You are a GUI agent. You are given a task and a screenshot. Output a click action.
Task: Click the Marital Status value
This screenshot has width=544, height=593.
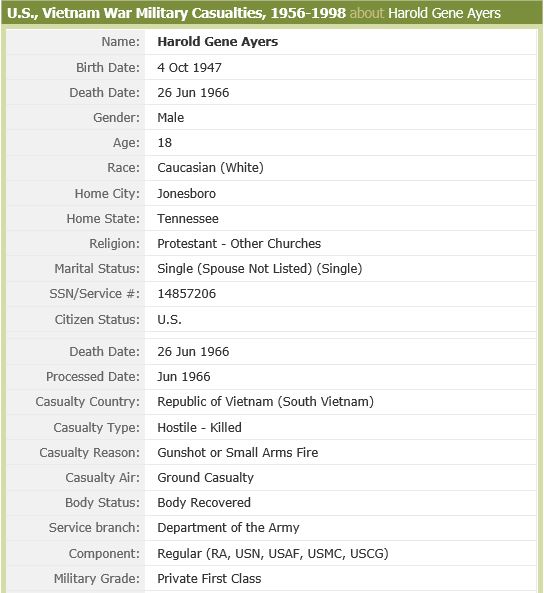260,269
